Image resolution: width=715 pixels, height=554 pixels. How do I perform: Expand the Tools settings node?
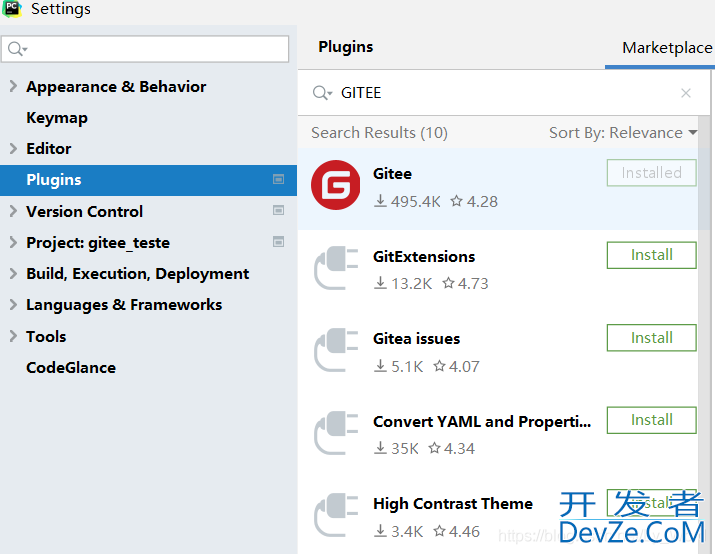click(x=13, y=336)
